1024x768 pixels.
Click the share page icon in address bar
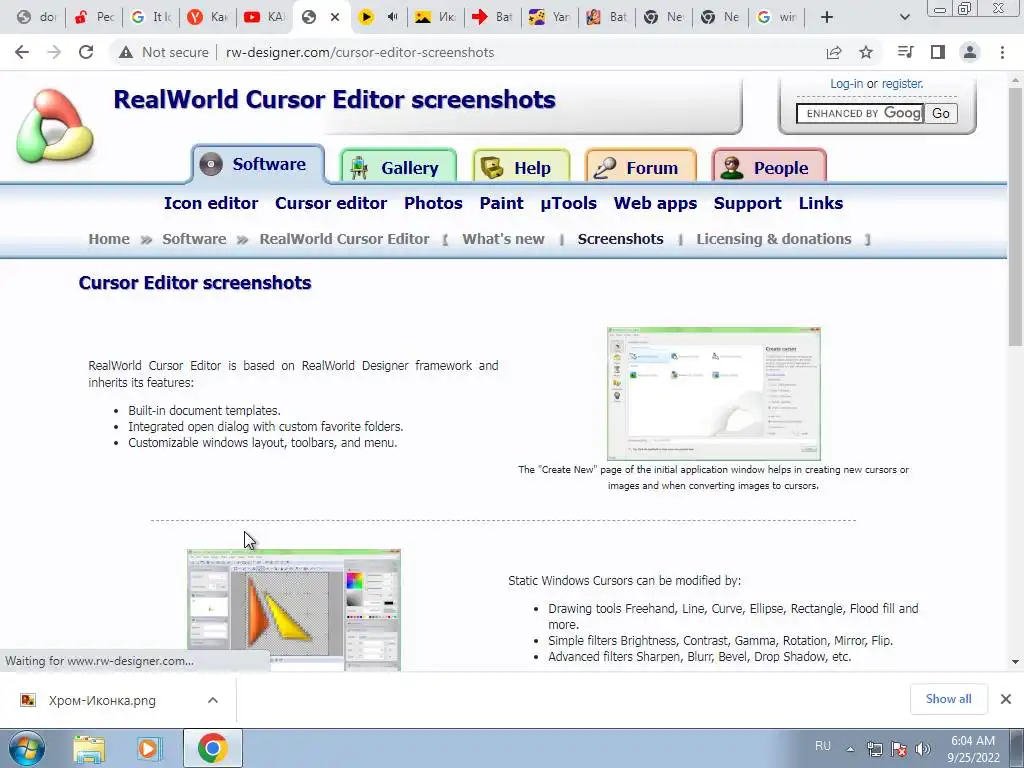tap(834, 52)
